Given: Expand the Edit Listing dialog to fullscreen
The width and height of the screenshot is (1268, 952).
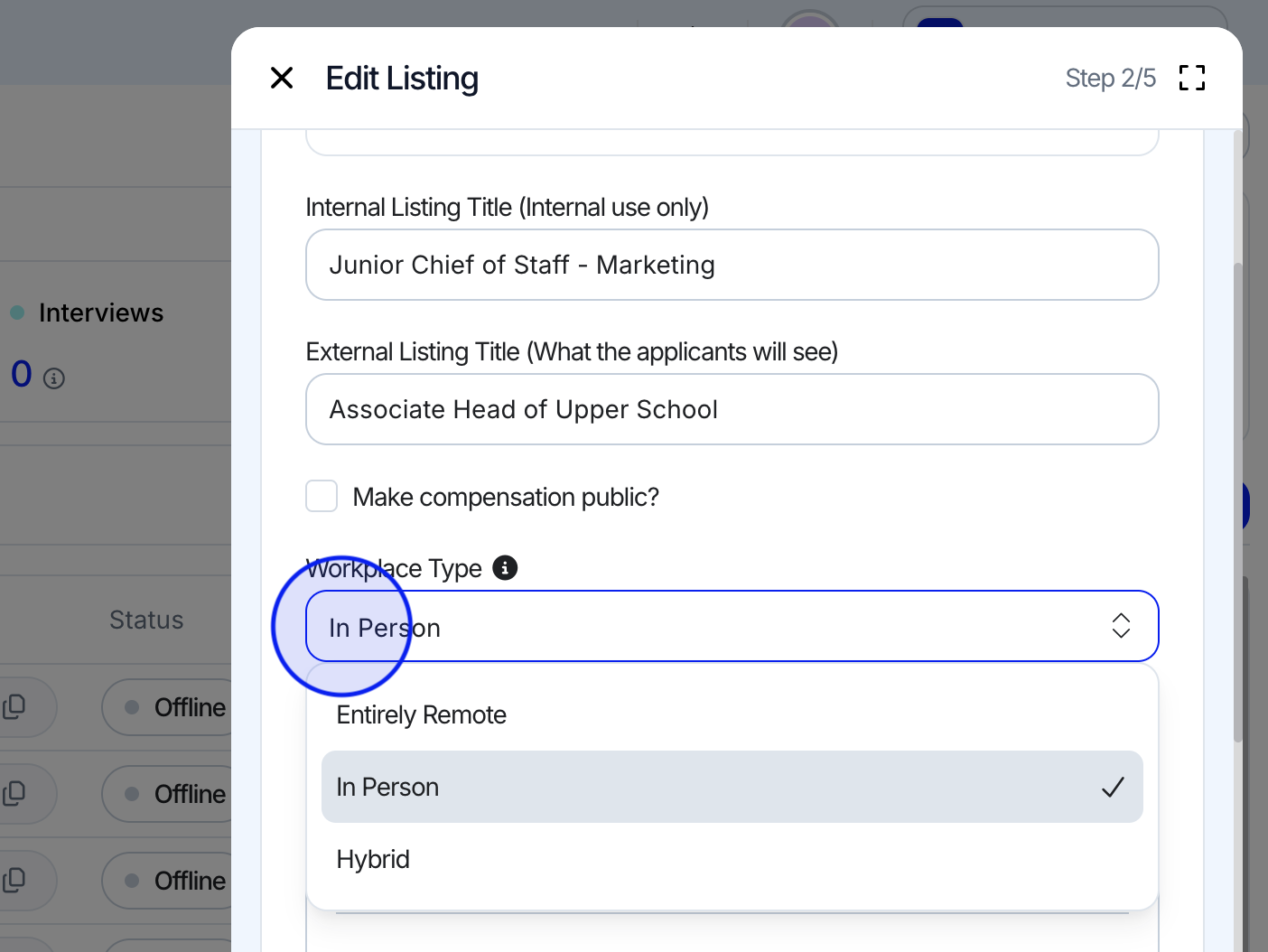Looking at the screenshot, I should pos(1191,79).
